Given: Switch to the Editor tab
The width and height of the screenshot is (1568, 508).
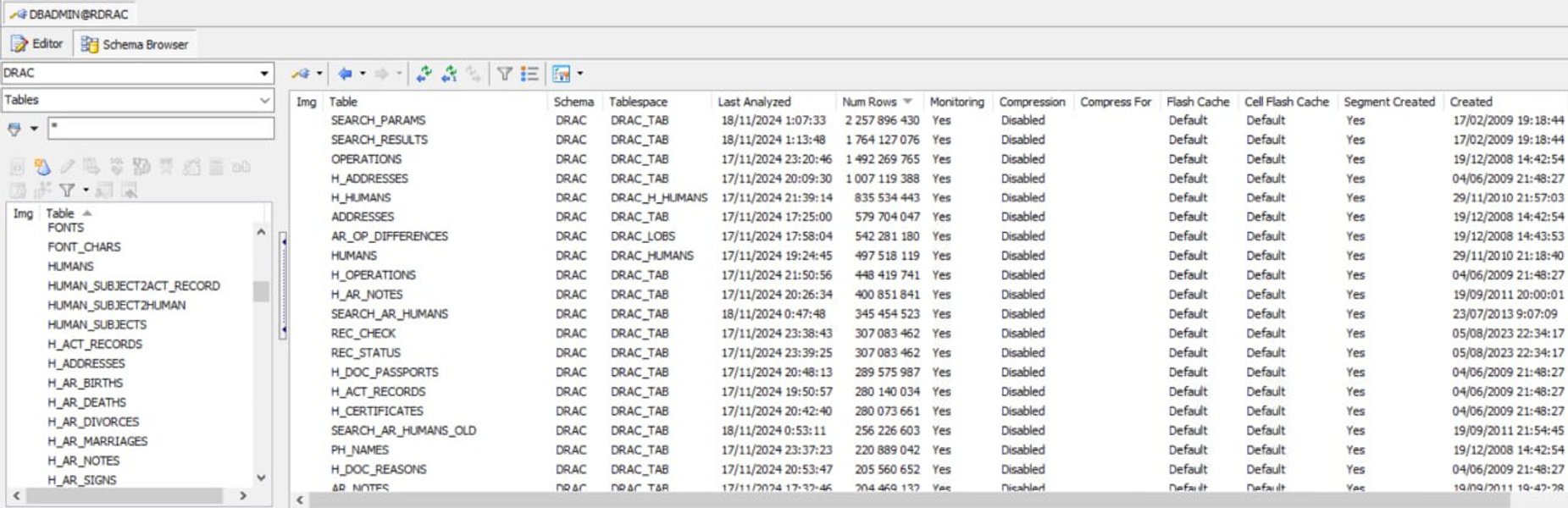Looking at the screenshot, I should pyautogui.click(x=37, y=44).
